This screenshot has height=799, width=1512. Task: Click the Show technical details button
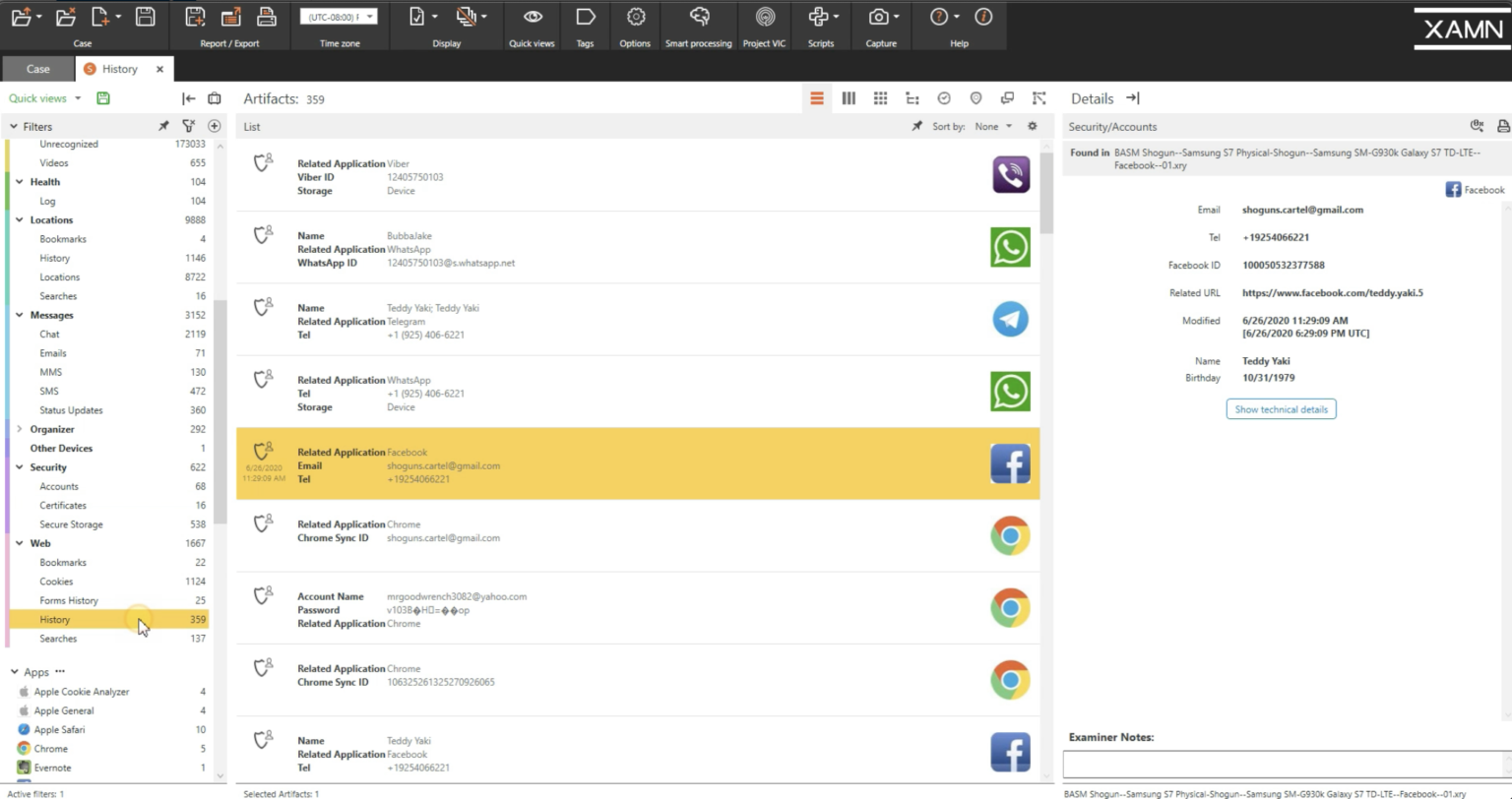click(1281, 408)
